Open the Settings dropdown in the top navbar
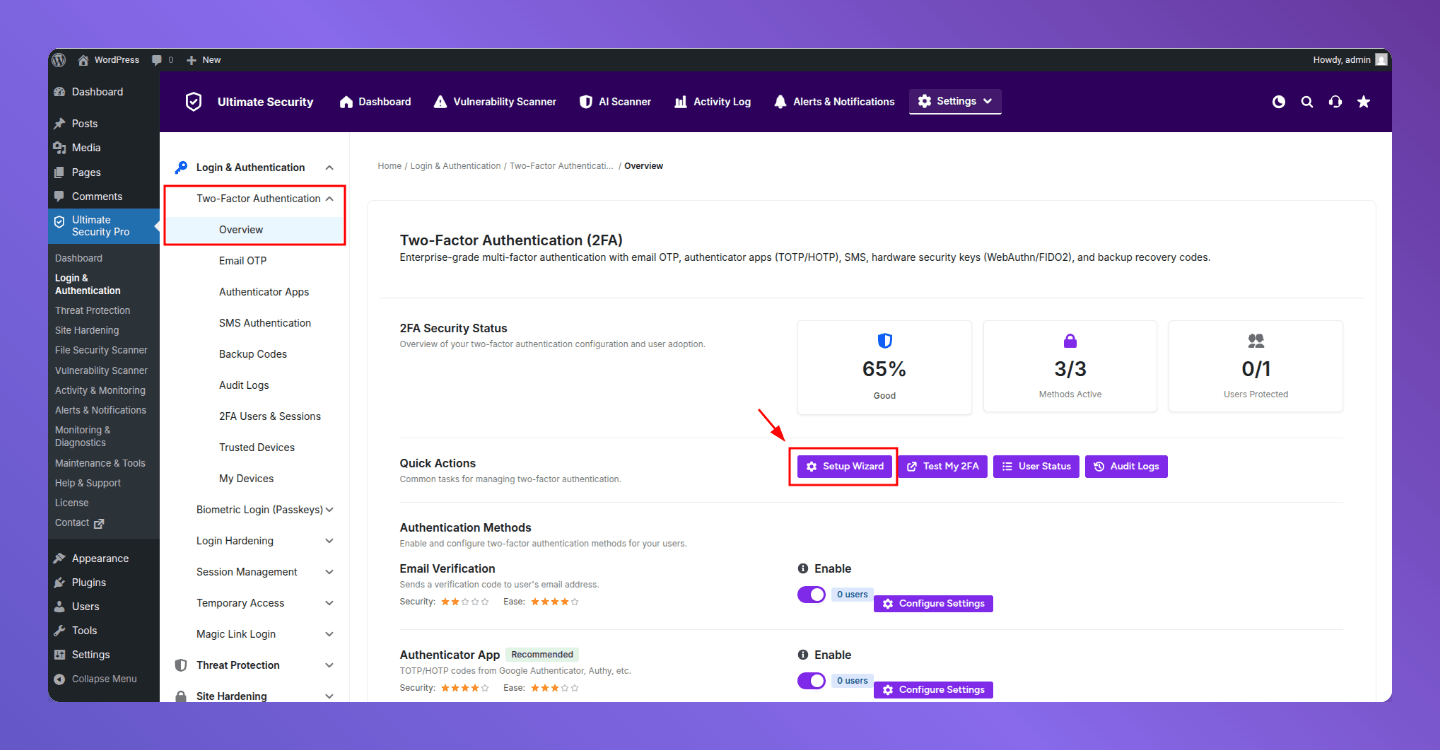The width and height of the screenshot is (1440, 750). 955,101
